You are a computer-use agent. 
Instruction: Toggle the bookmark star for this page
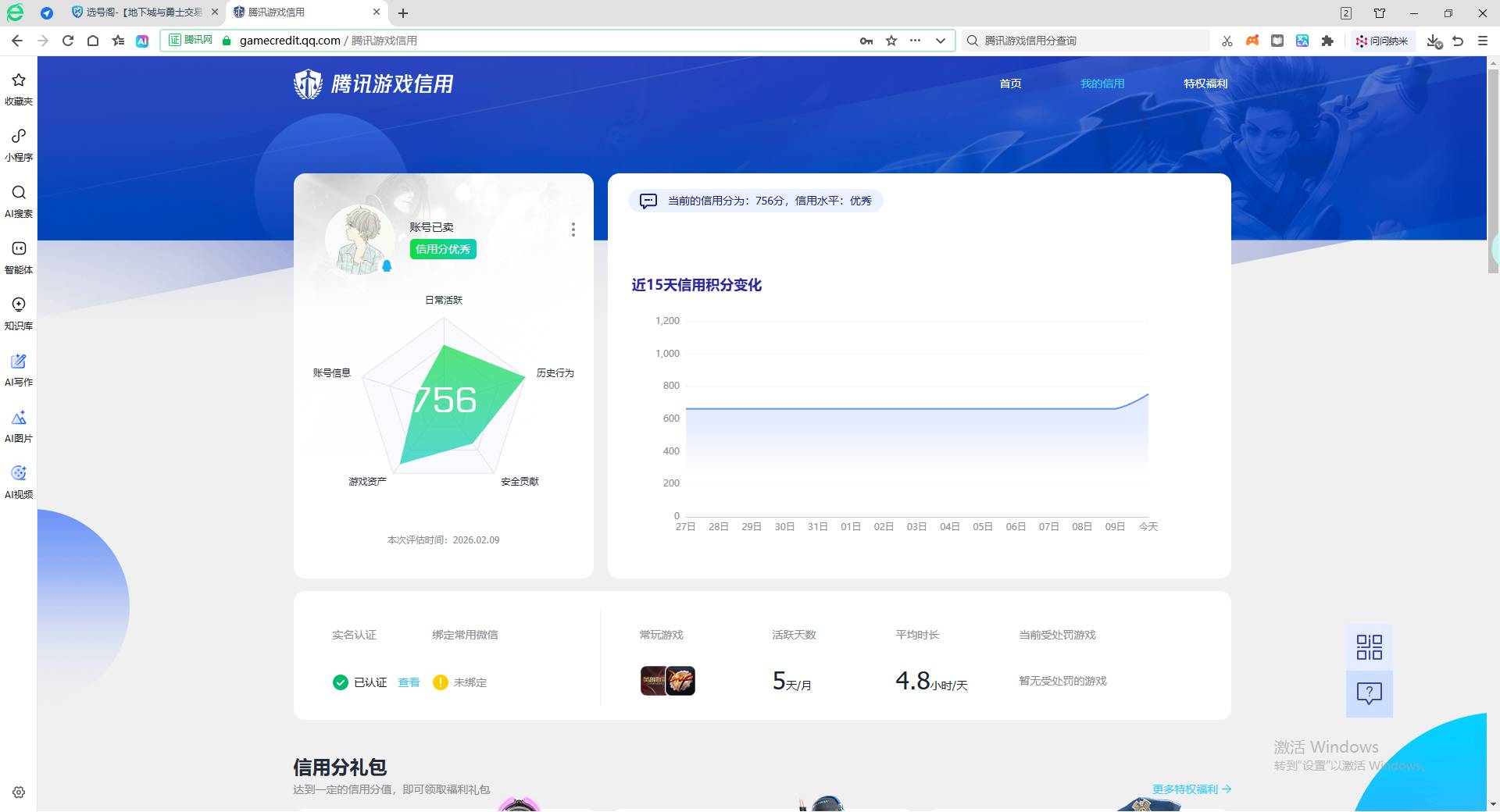click(891, 41)
